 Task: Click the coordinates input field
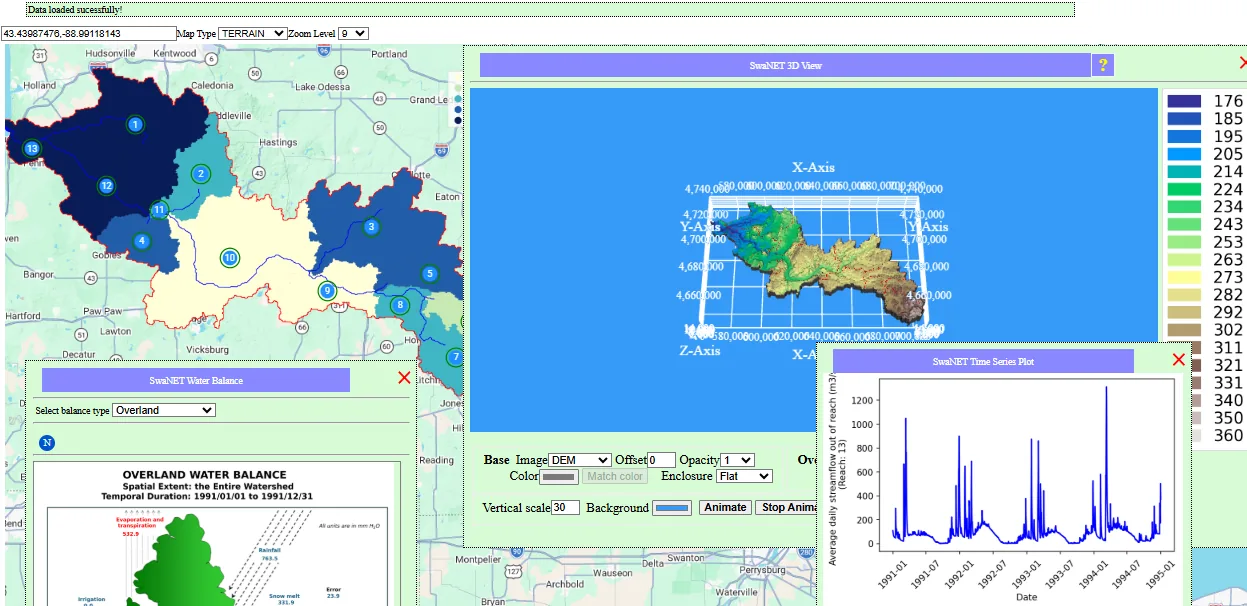pos(88,33)
